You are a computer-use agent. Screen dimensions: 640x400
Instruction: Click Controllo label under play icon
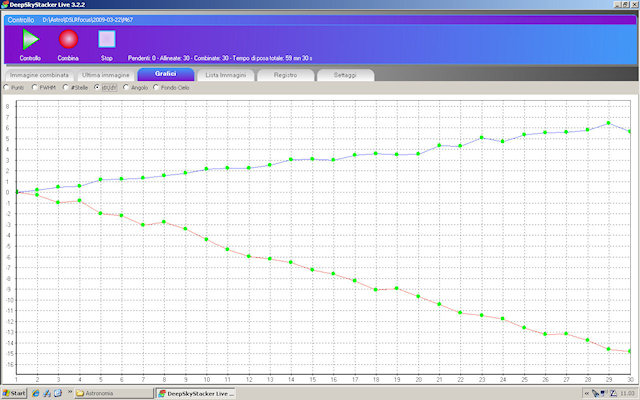tap(30, 58)
